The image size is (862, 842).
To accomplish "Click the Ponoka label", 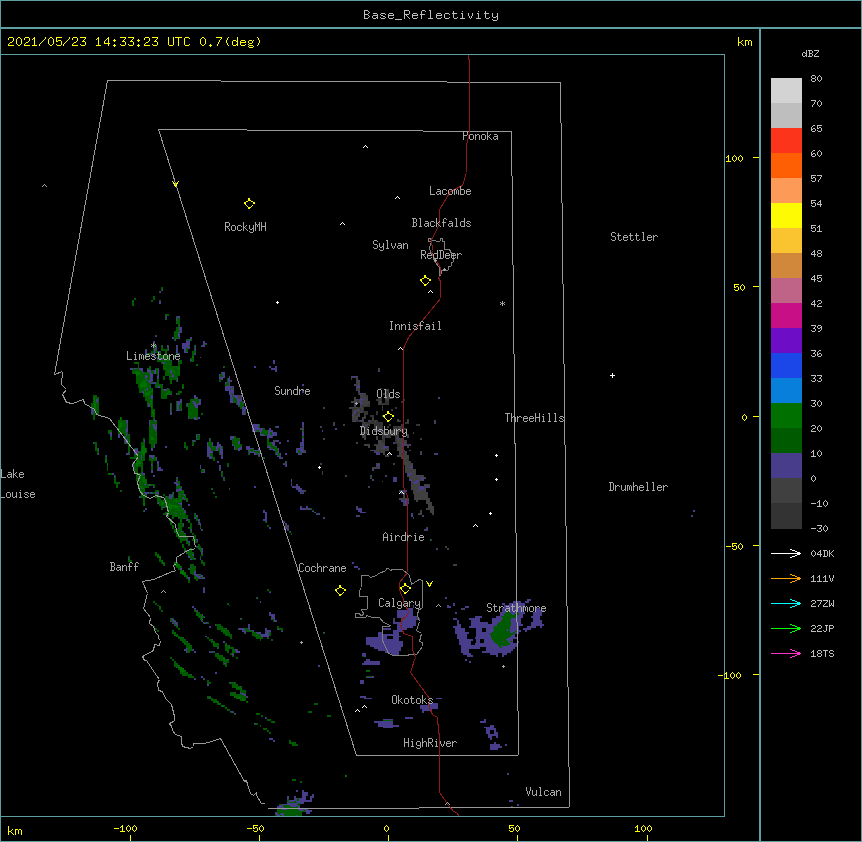I will 480,136.
